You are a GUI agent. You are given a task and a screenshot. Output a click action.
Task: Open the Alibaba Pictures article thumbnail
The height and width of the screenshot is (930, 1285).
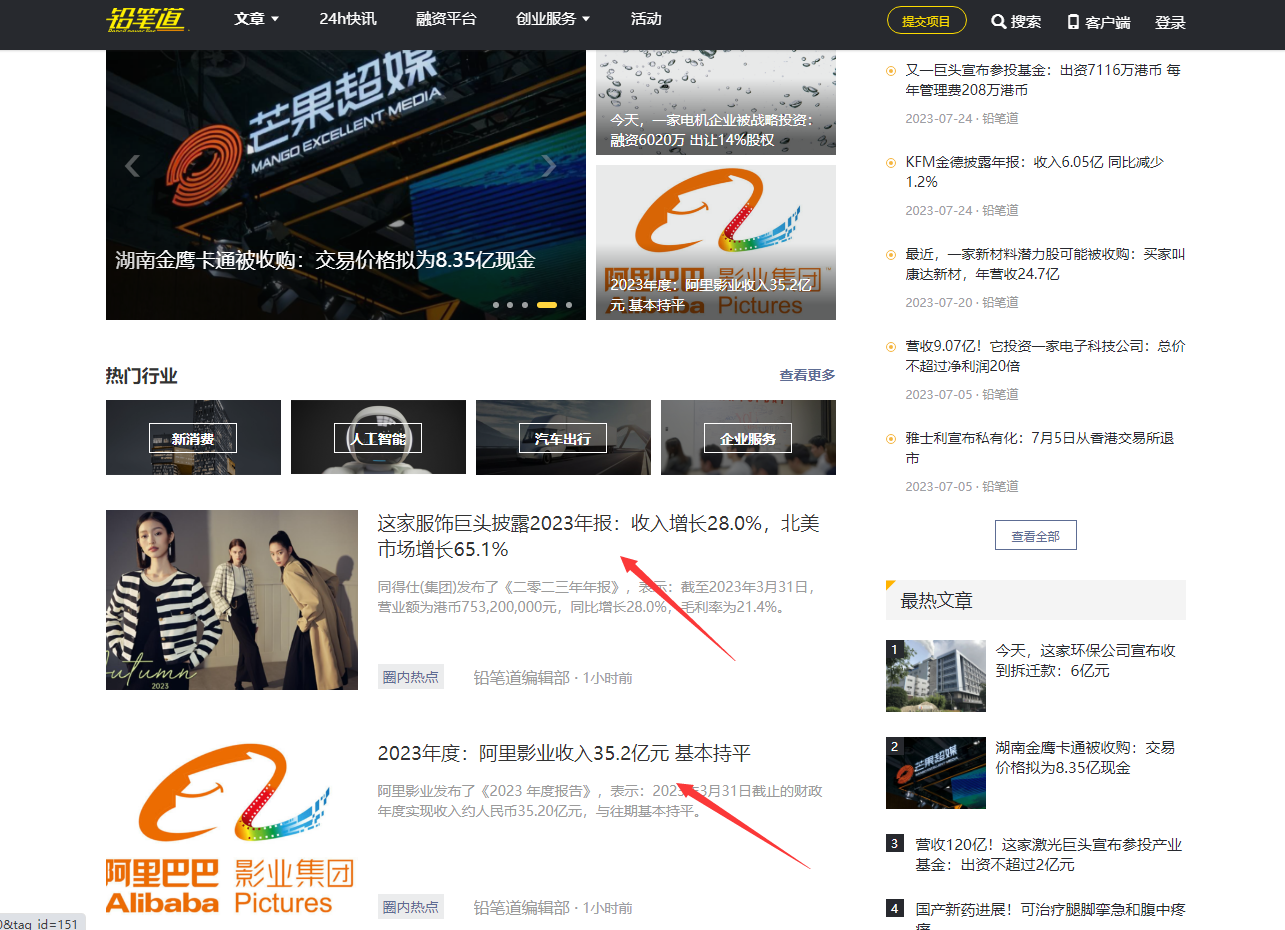232,830
